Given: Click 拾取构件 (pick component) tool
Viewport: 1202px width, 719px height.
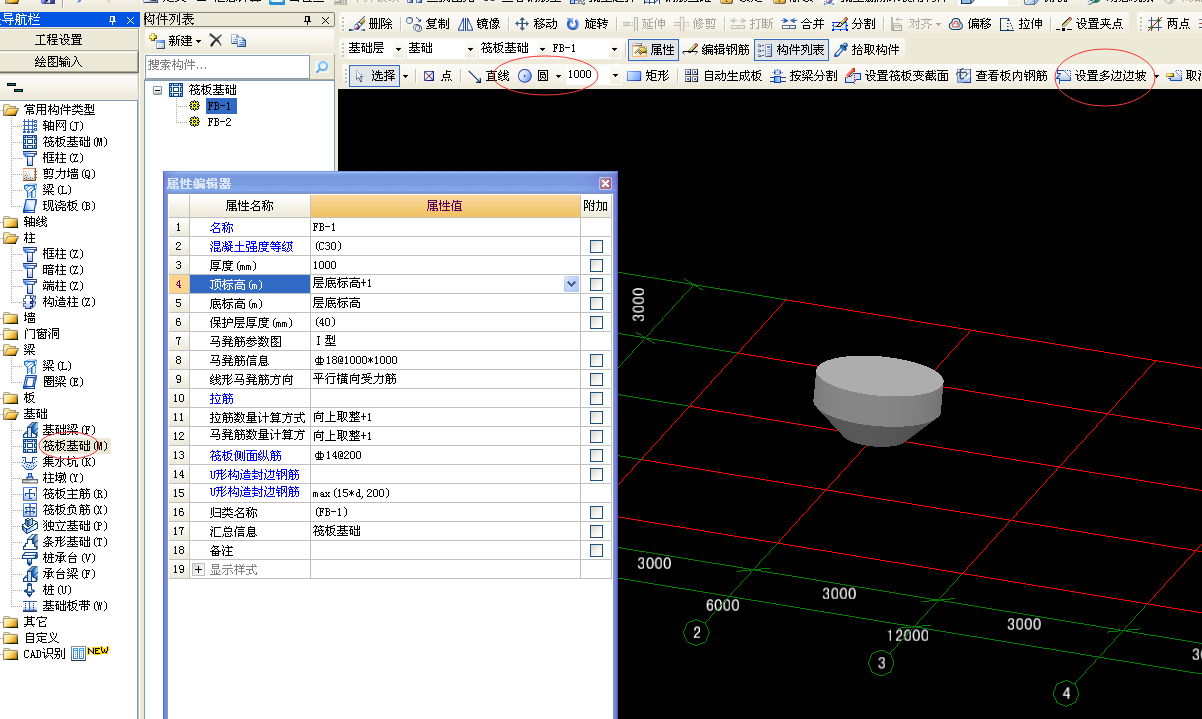Looking at the screenshot, I should tap(867, 49).
